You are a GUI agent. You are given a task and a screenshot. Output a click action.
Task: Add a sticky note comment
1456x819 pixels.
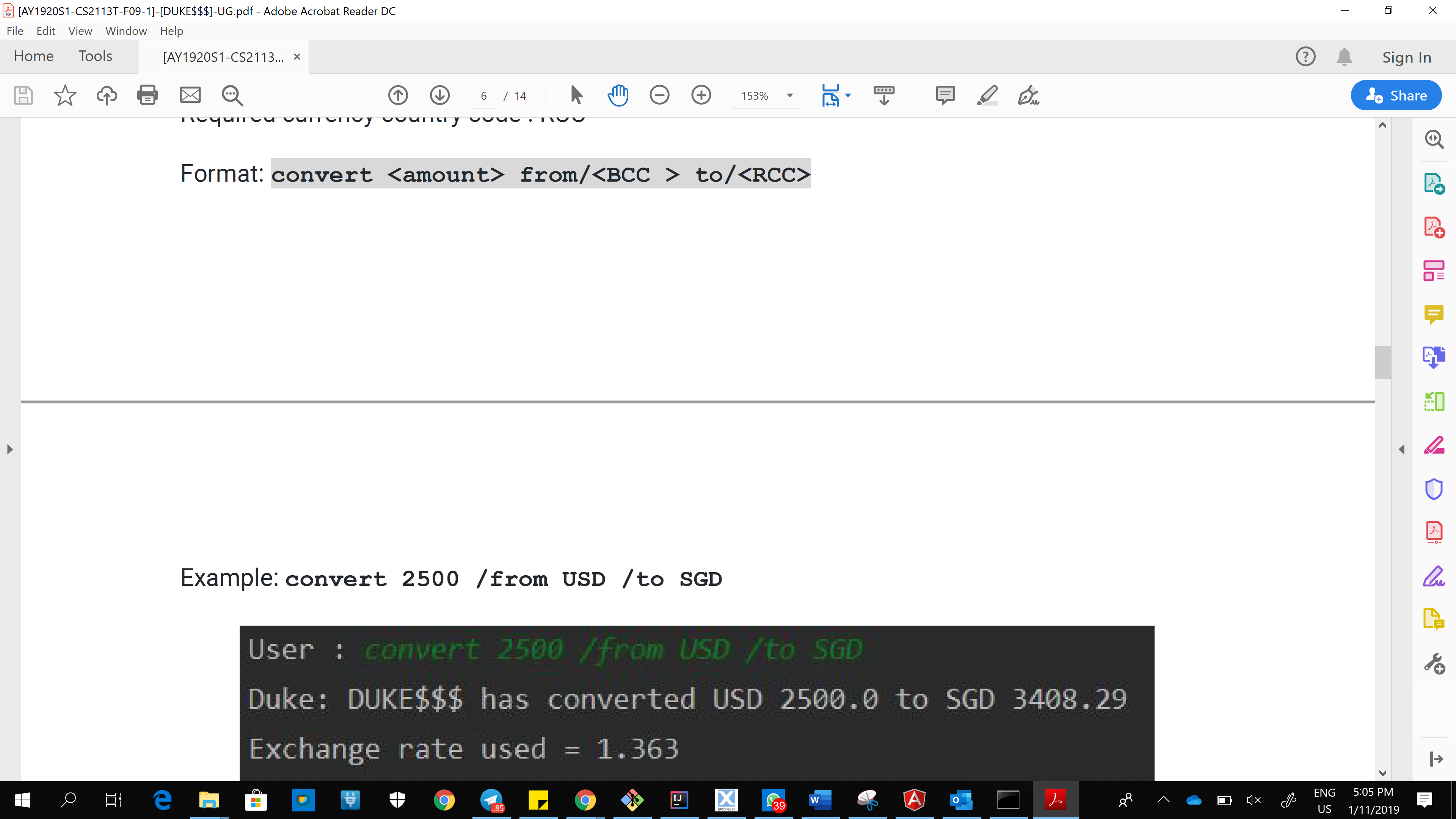pos(945,95)
